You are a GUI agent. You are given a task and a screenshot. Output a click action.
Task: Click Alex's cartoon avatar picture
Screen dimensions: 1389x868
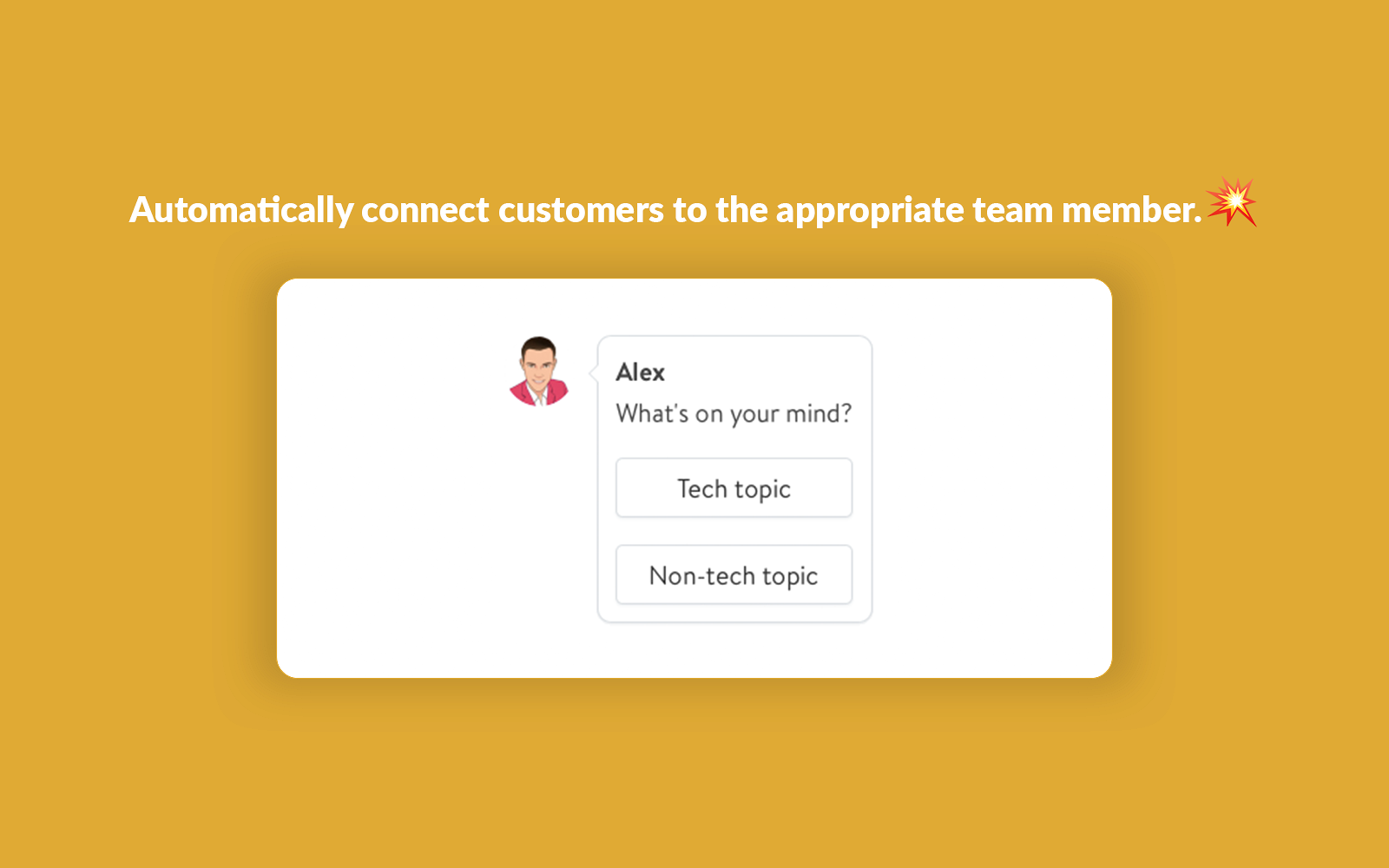coord(538,372)
